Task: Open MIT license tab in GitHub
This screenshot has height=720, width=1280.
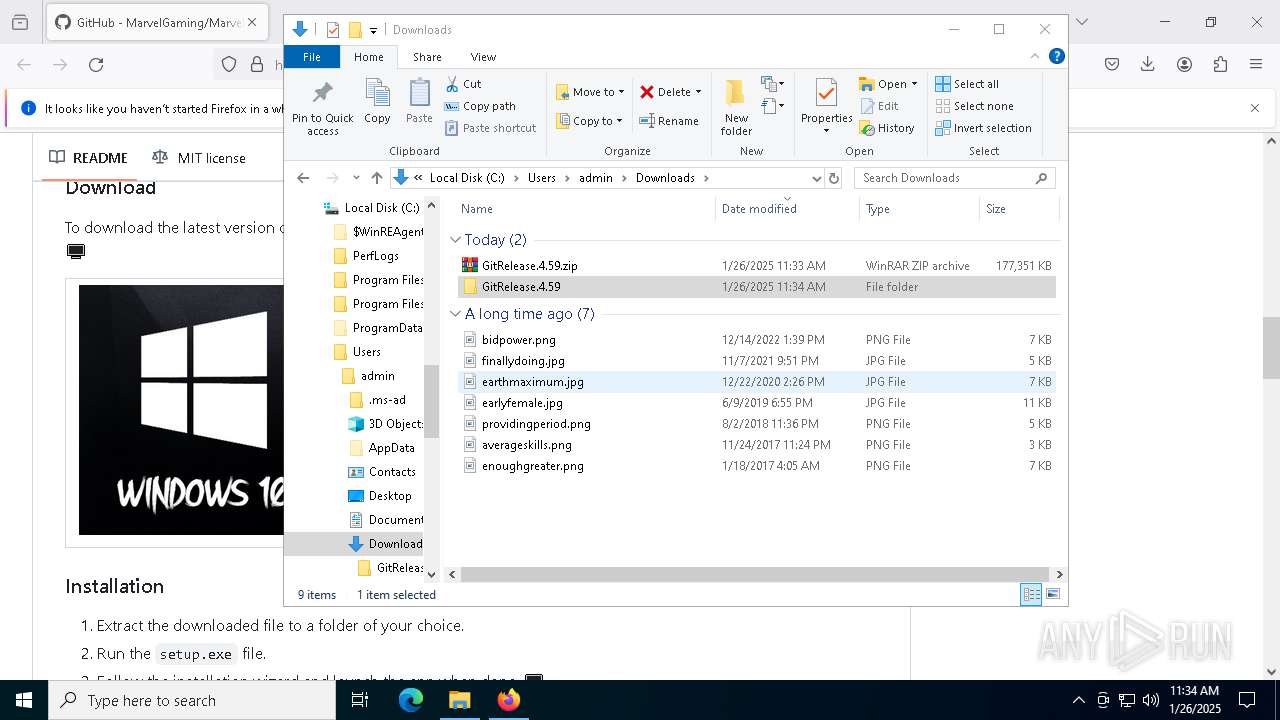Action: click(198, 158)
